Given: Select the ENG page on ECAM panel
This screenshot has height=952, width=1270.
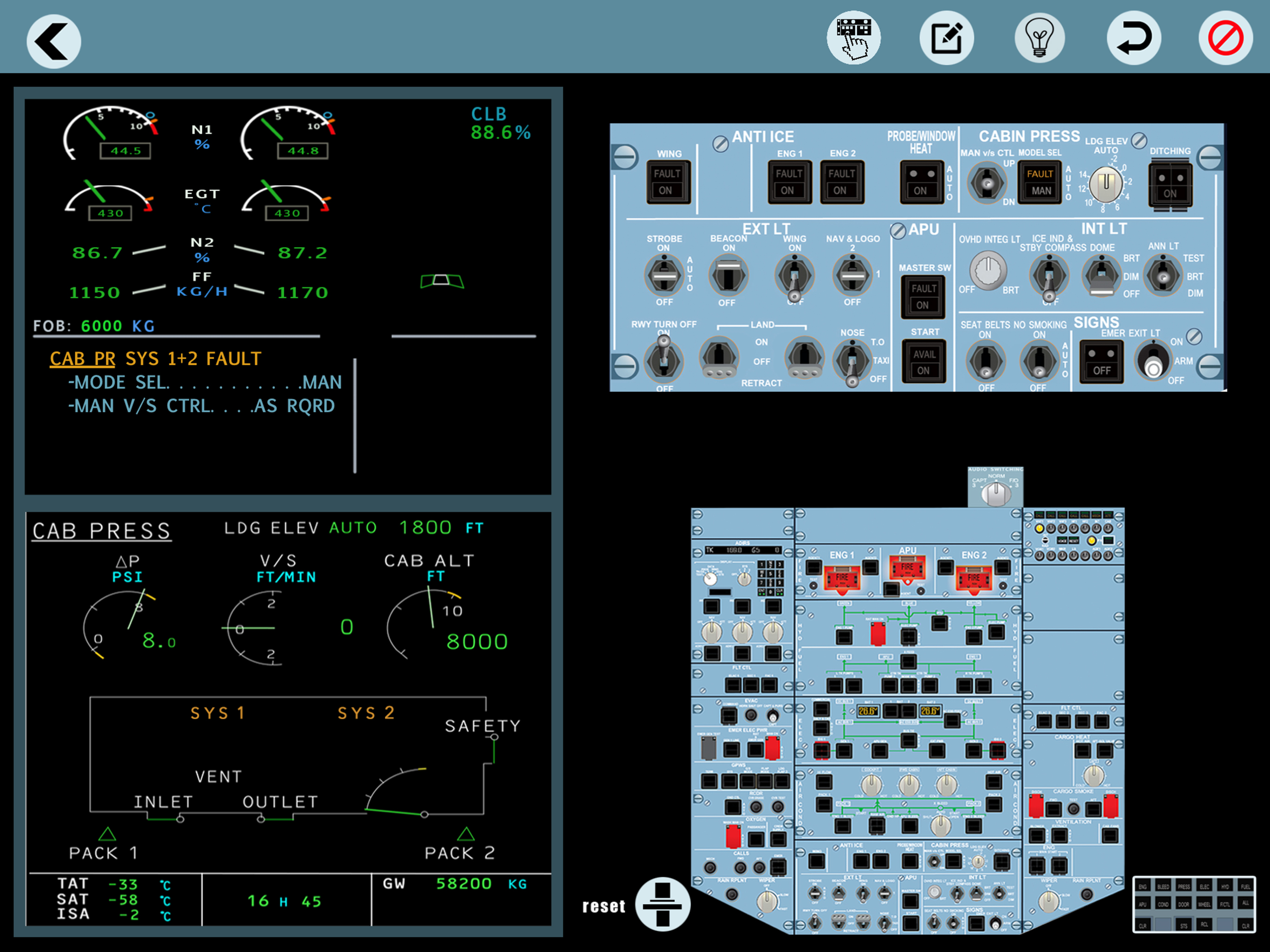Looking at the screenshot, I should click(1143, 886).
